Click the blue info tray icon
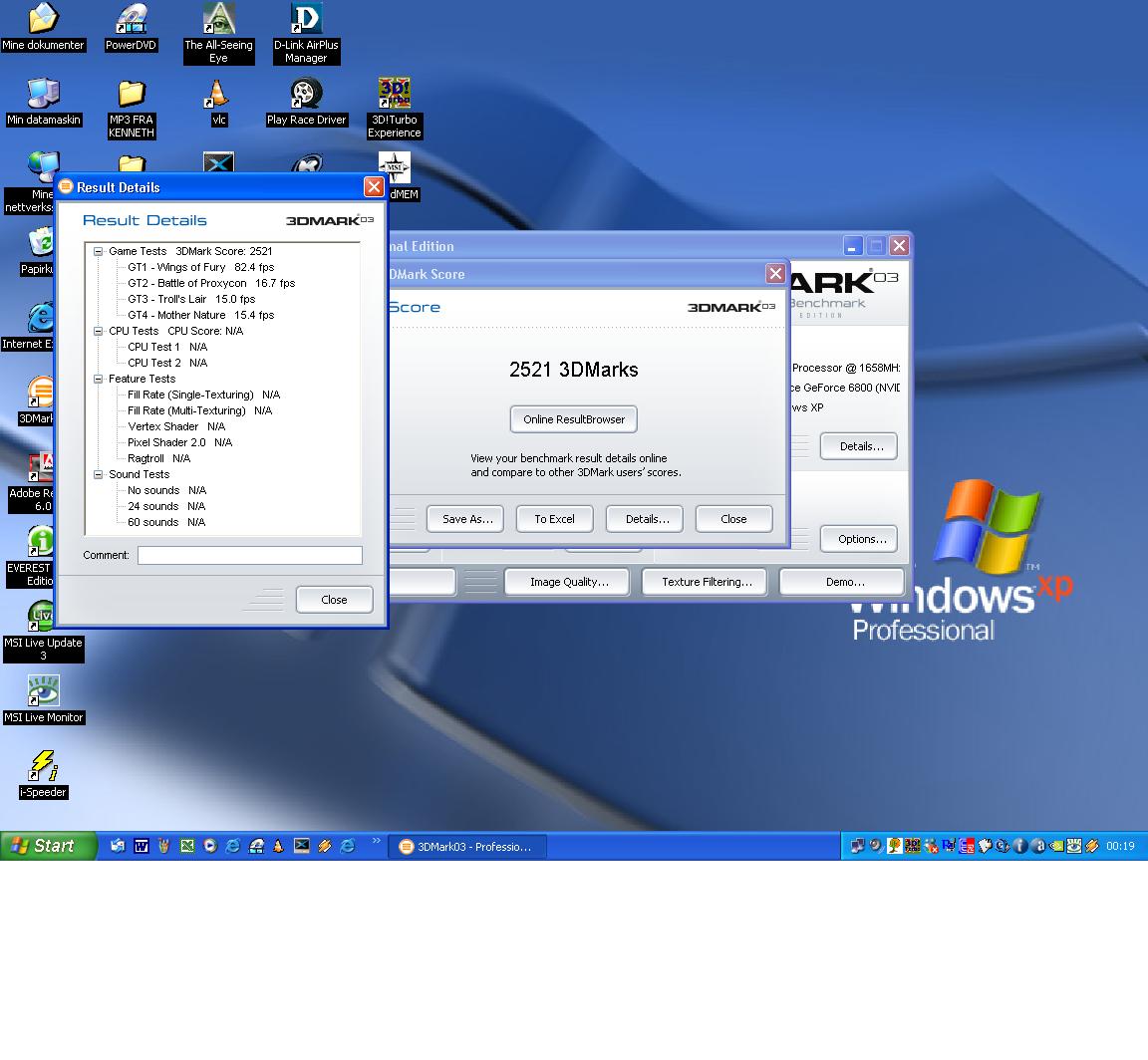Viewport: 1148px width, 1060px height. pyautogui.click(x=1019, y=846)
